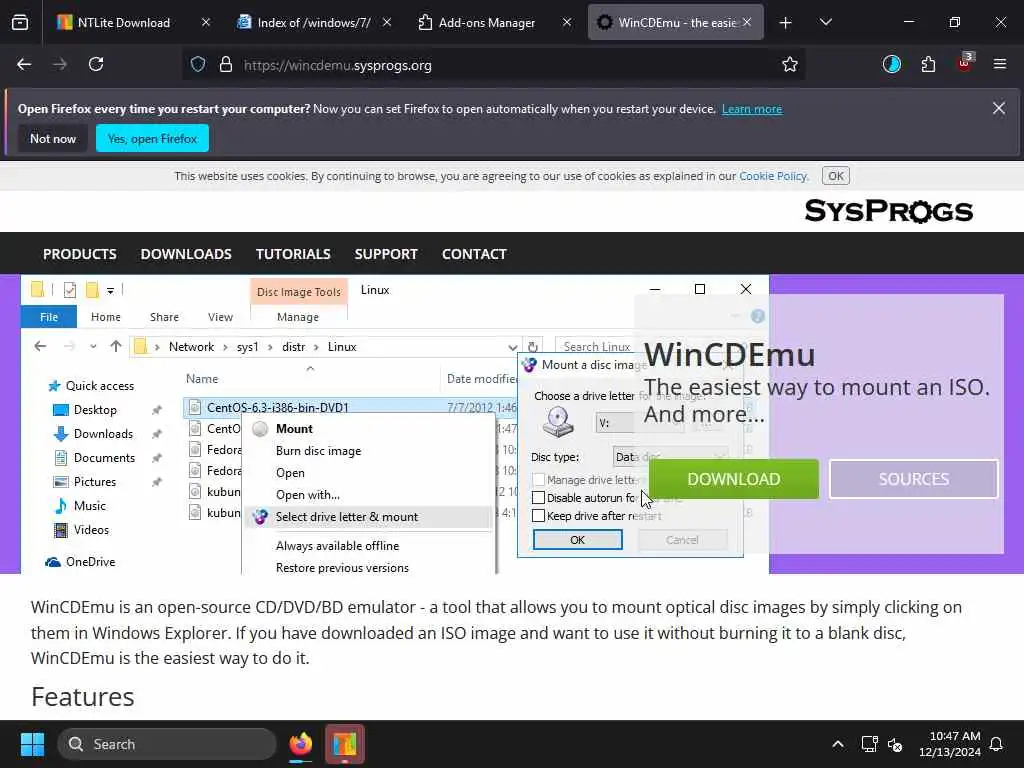Open tracking protection shield icon
Viewport: 1024px width, 768px height.
coord(198,65)
